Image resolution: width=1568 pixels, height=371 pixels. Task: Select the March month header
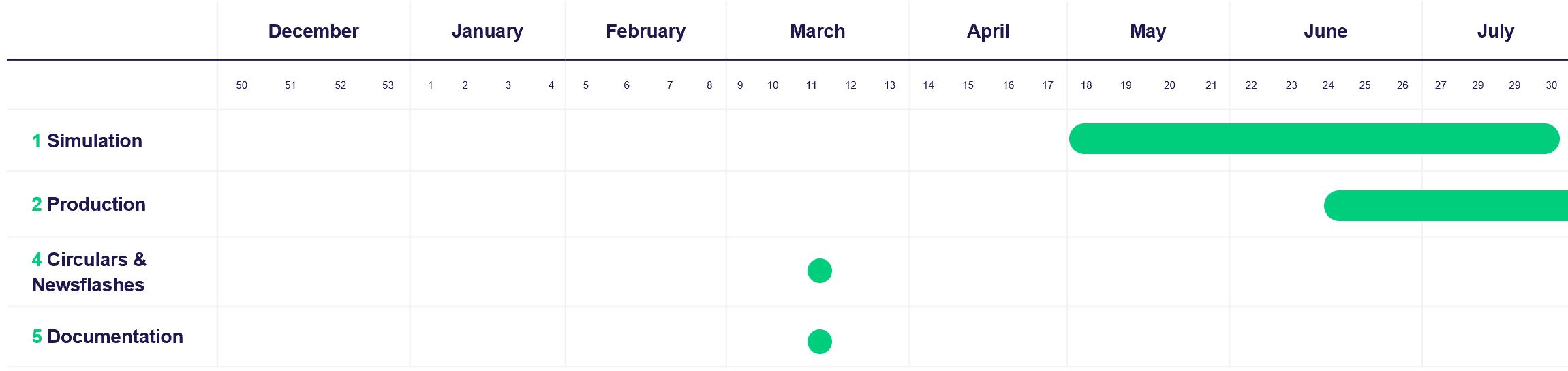pyautogui.click(x=817, y=31)
